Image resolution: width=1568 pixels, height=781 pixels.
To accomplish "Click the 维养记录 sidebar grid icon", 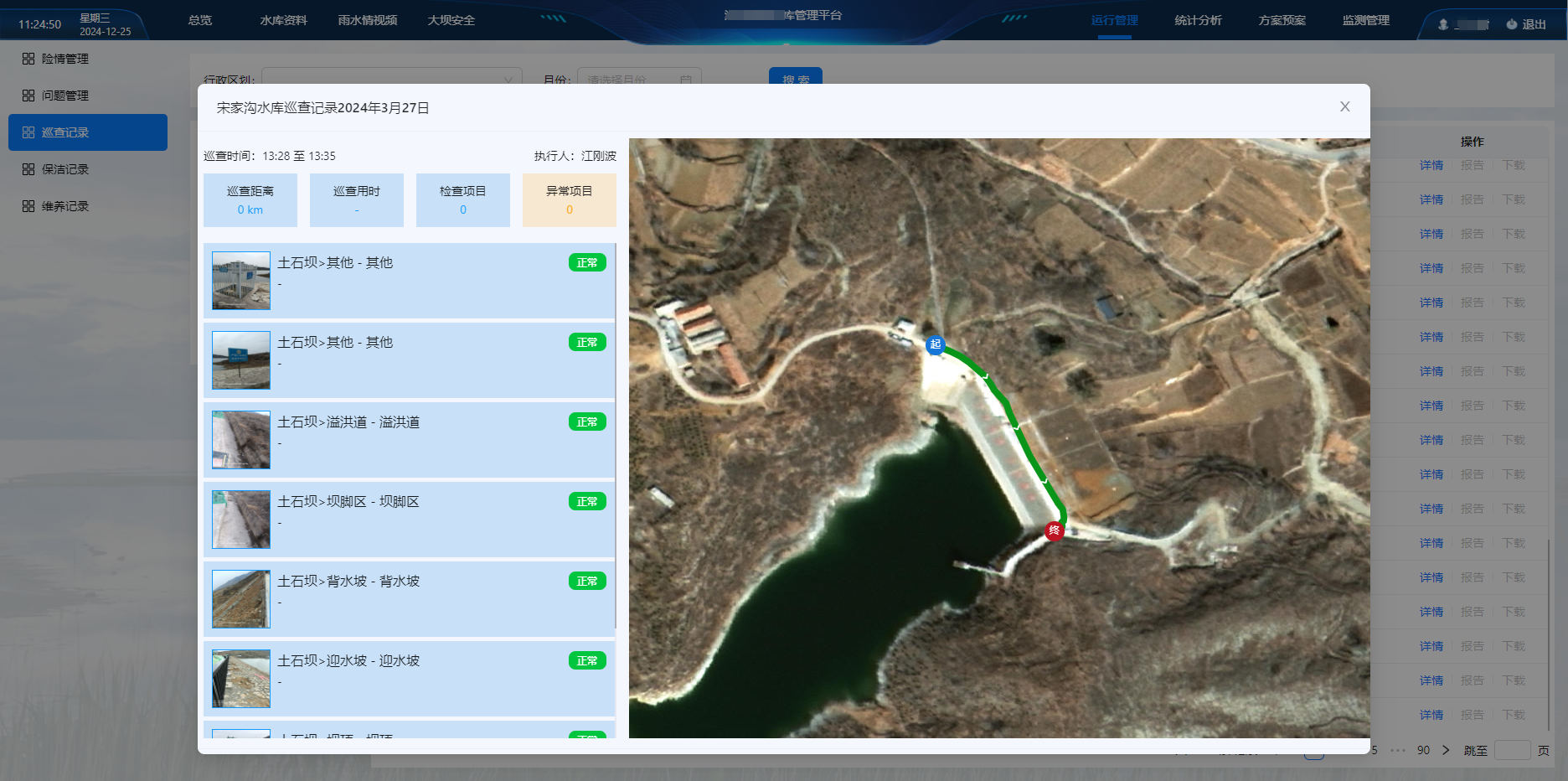I will (28, 206).
